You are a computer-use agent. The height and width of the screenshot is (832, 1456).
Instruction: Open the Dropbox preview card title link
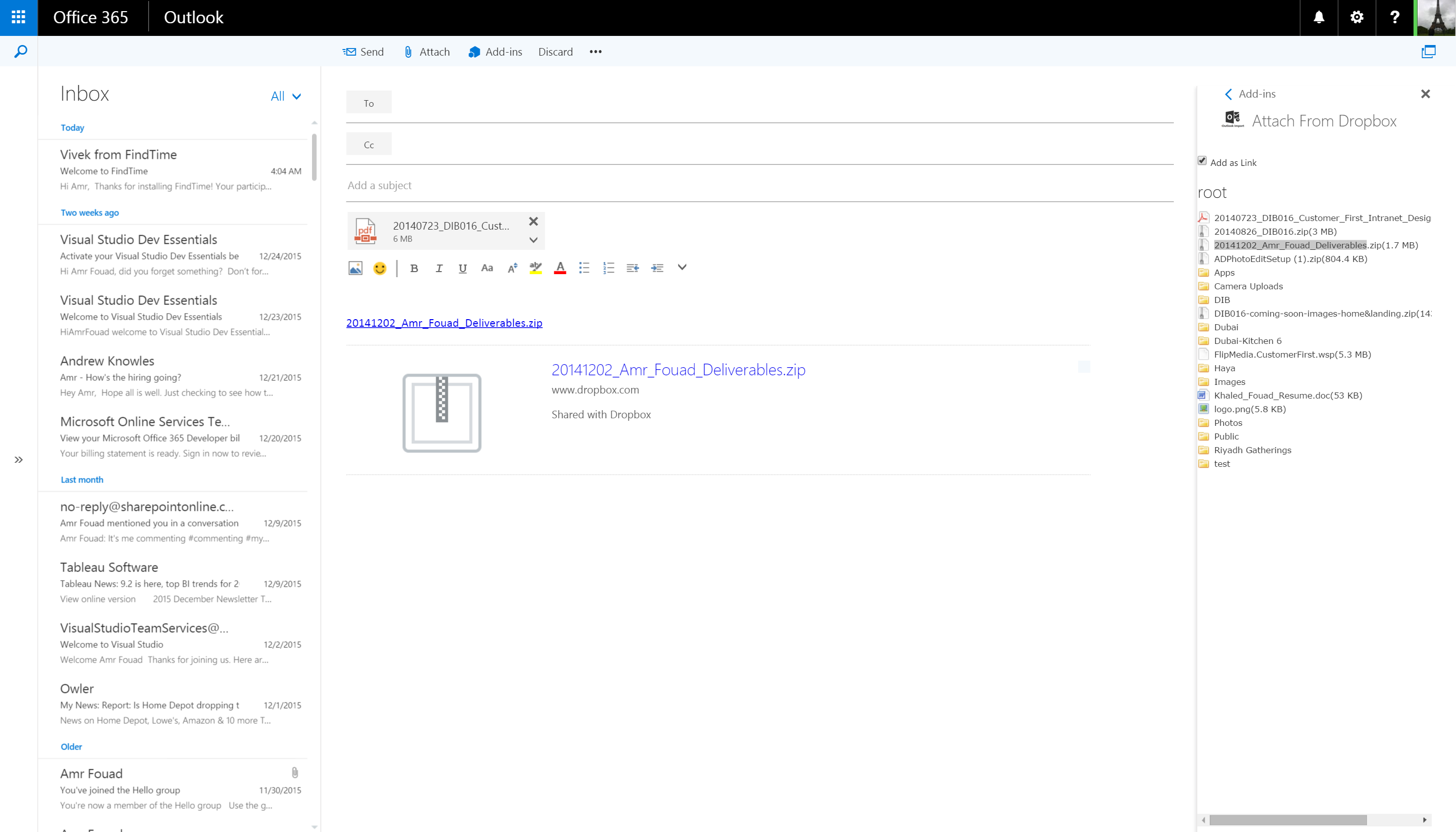(679, 370)
